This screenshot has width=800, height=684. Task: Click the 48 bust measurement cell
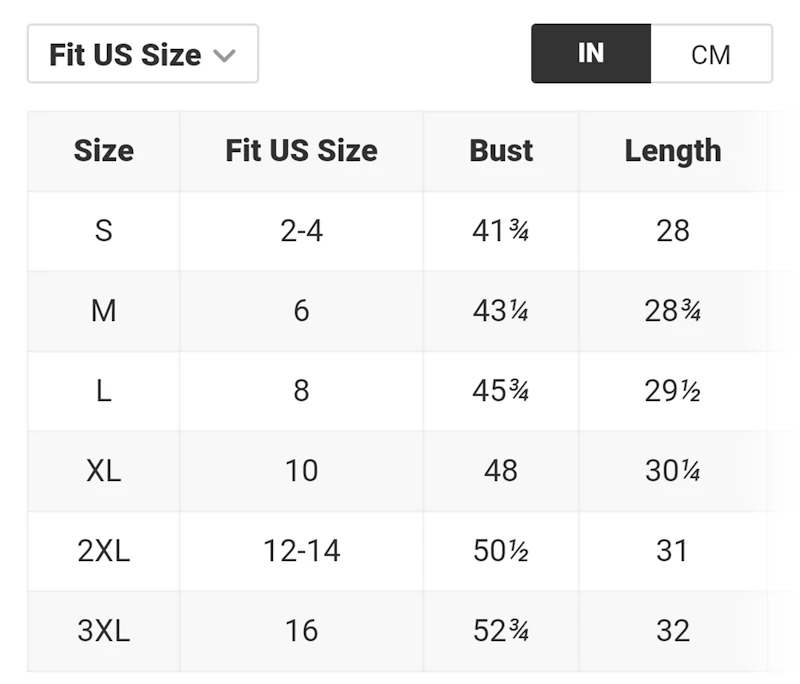(x=501, y=471)
